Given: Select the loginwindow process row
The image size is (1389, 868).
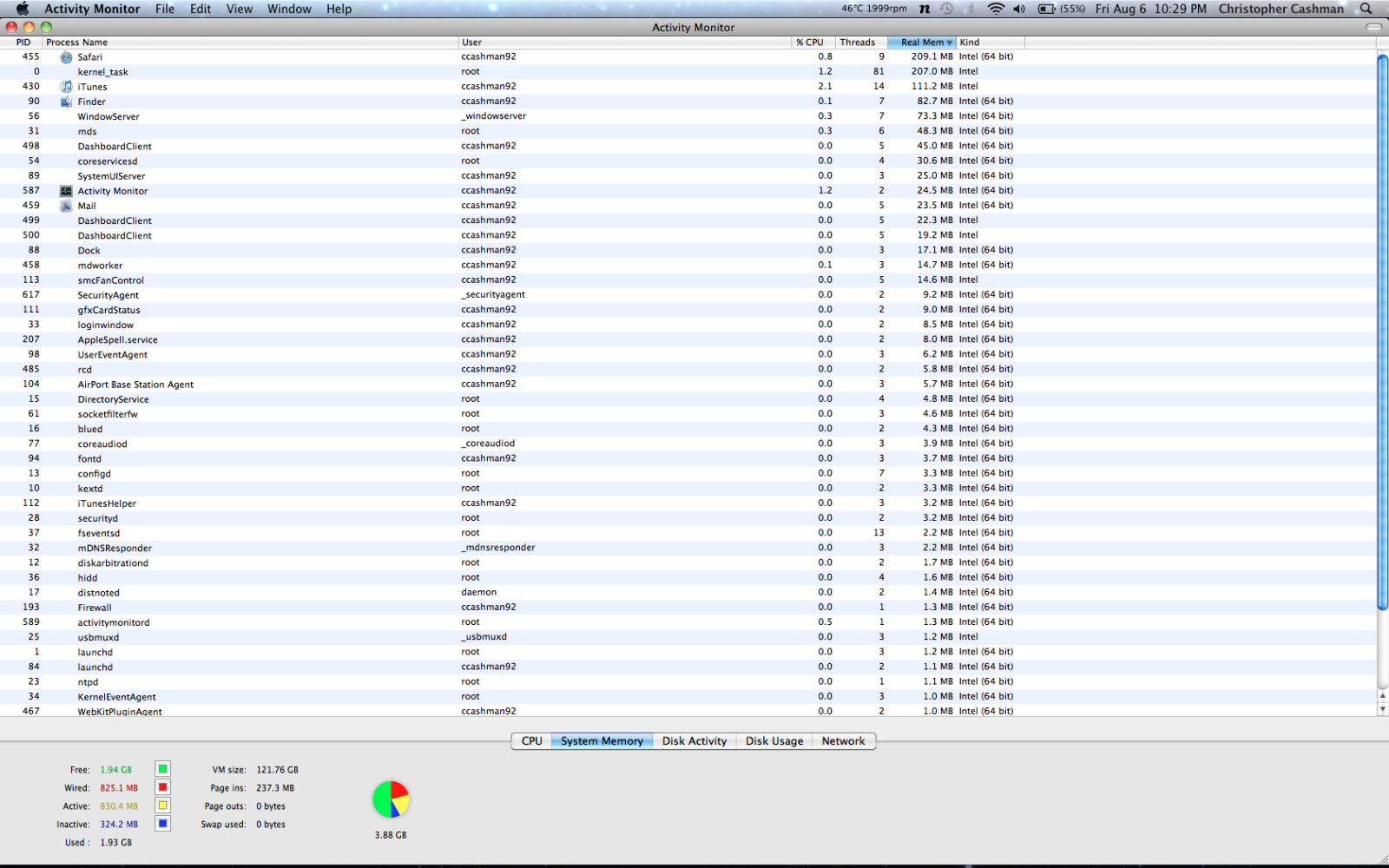Looking at the screenshot, I should (x=688, y=325).
